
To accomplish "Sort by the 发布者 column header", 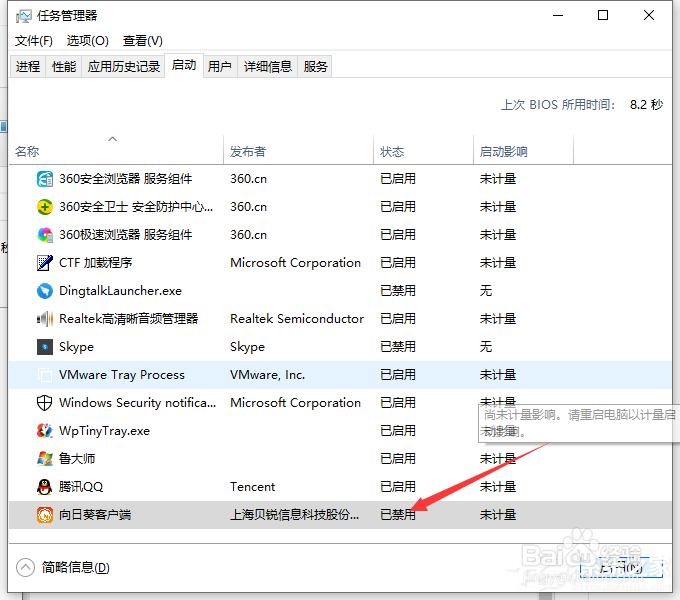I will click(x=298, y=150).
